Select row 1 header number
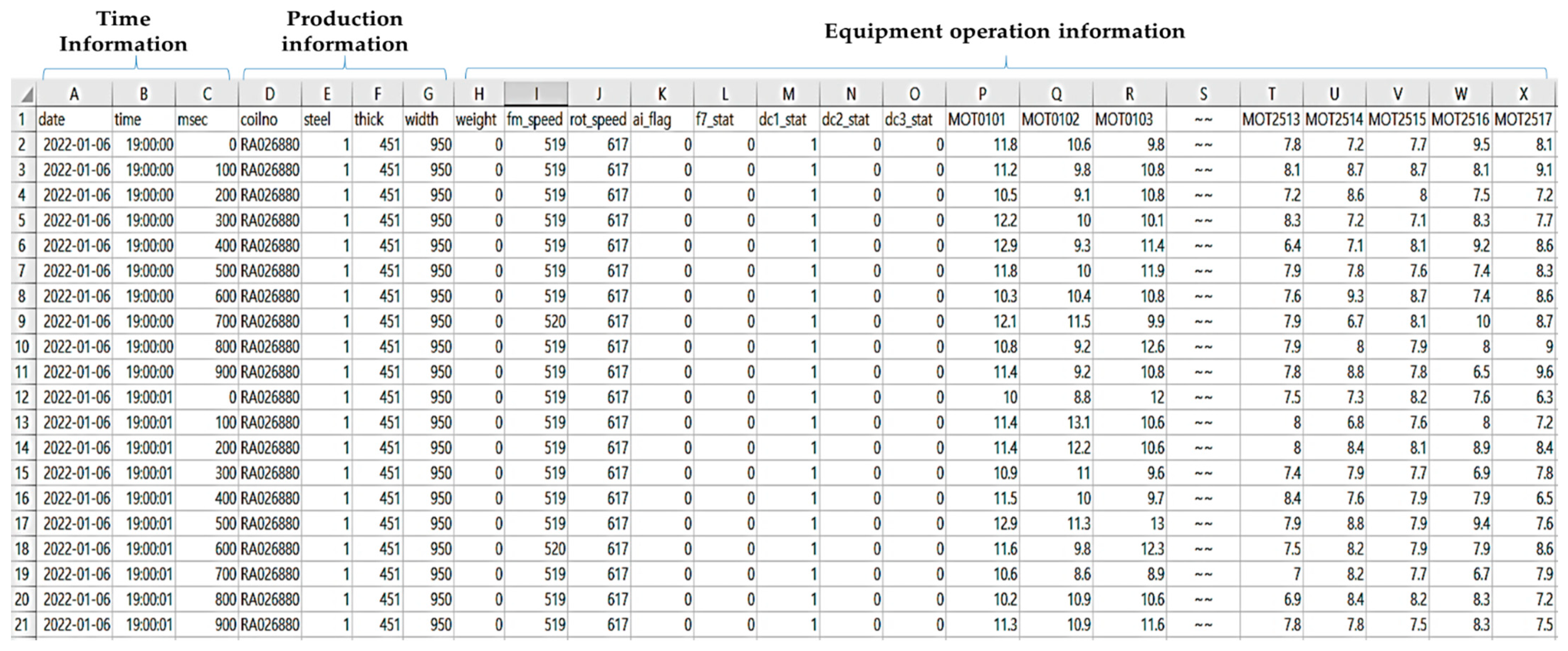This screenshot has width=1568, height=651. 22,119
